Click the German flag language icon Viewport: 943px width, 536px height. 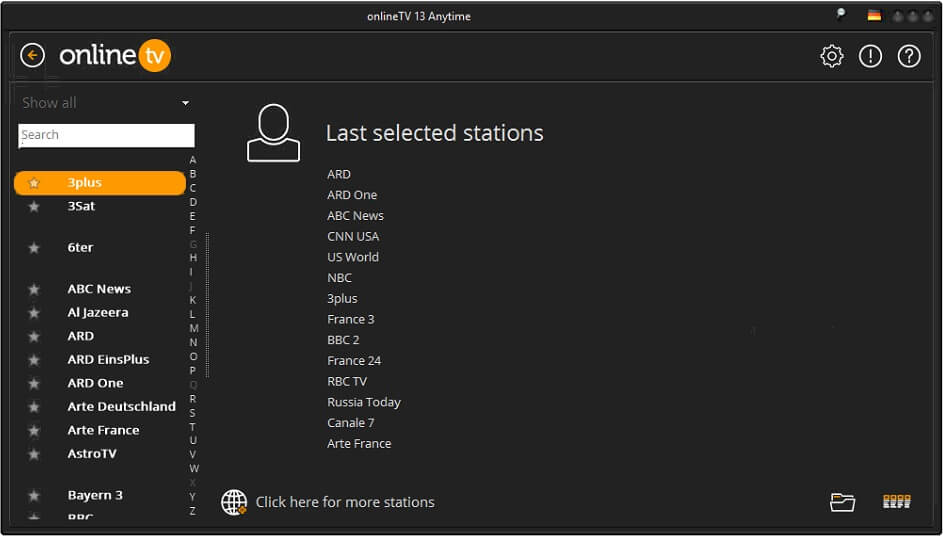pyautogui.click(x=874, y=16)
